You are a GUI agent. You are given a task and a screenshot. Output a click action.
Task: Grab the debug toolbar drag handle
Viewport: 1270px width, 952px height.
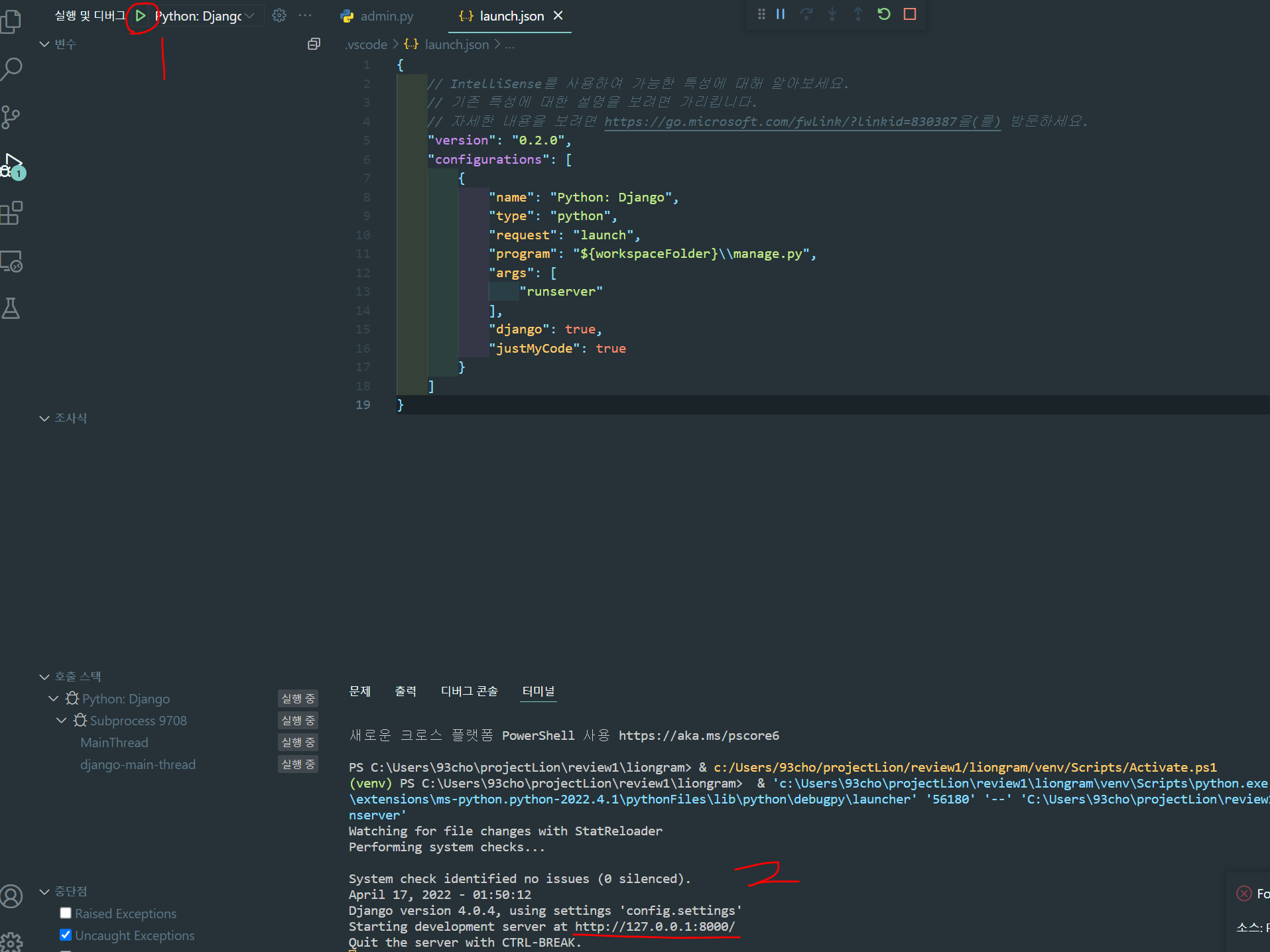(x=761, y=14)
